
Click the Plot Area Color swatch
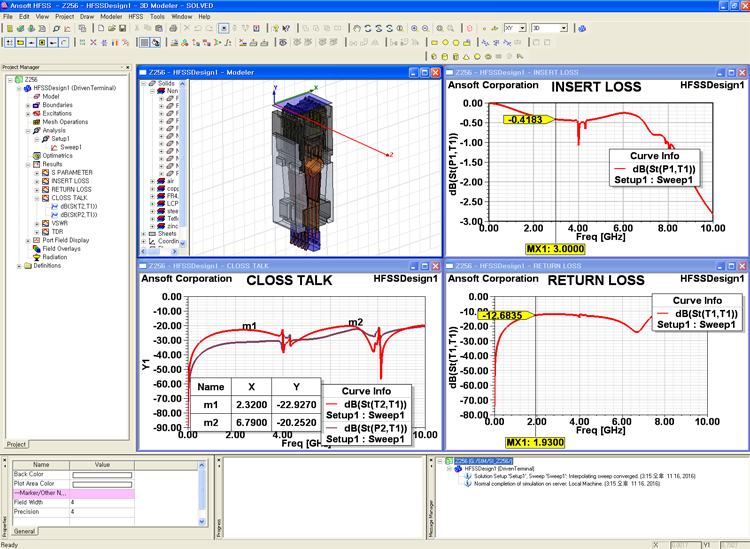pos(102,484)
